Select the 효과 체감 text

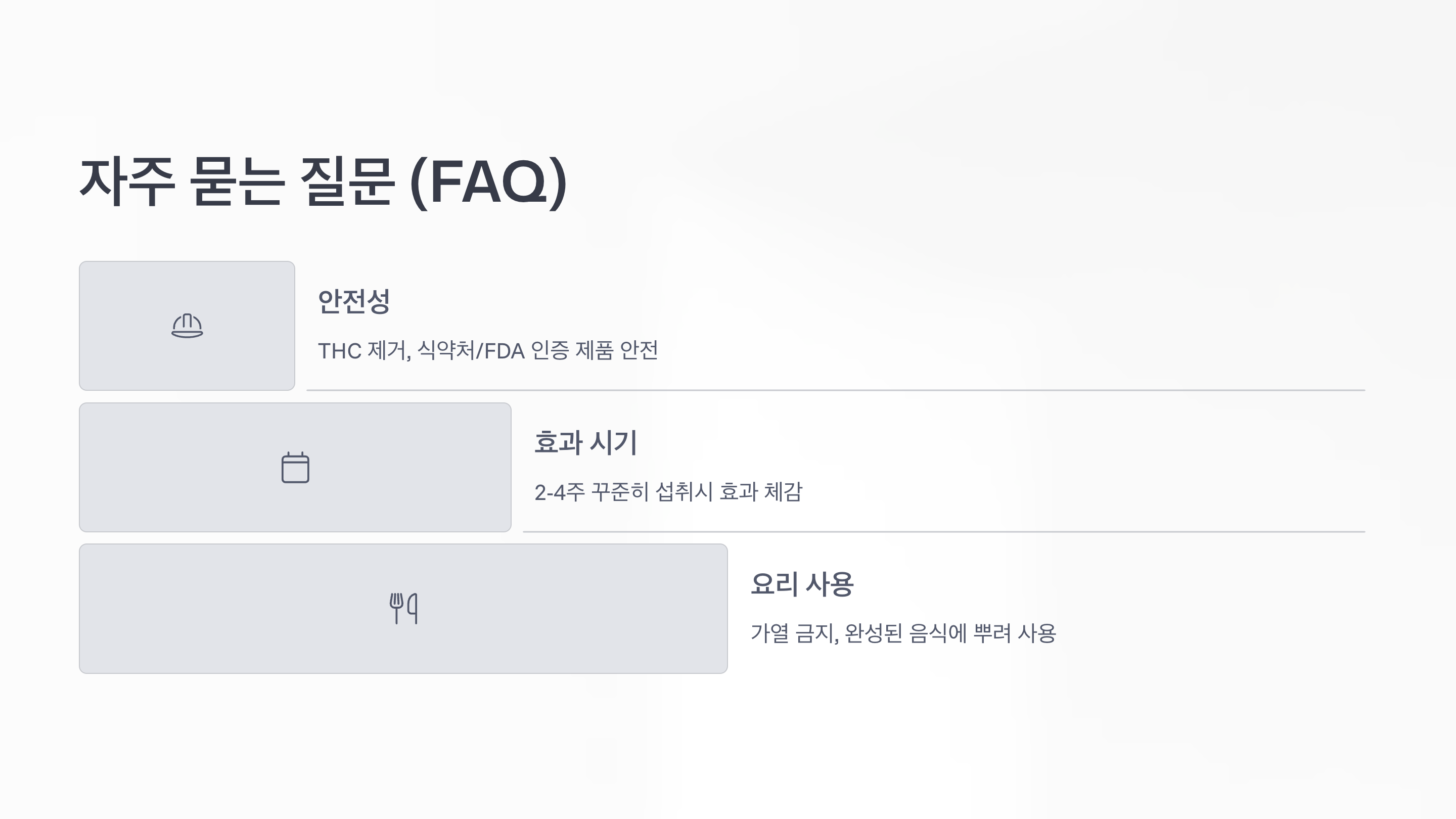click(761, 492)
